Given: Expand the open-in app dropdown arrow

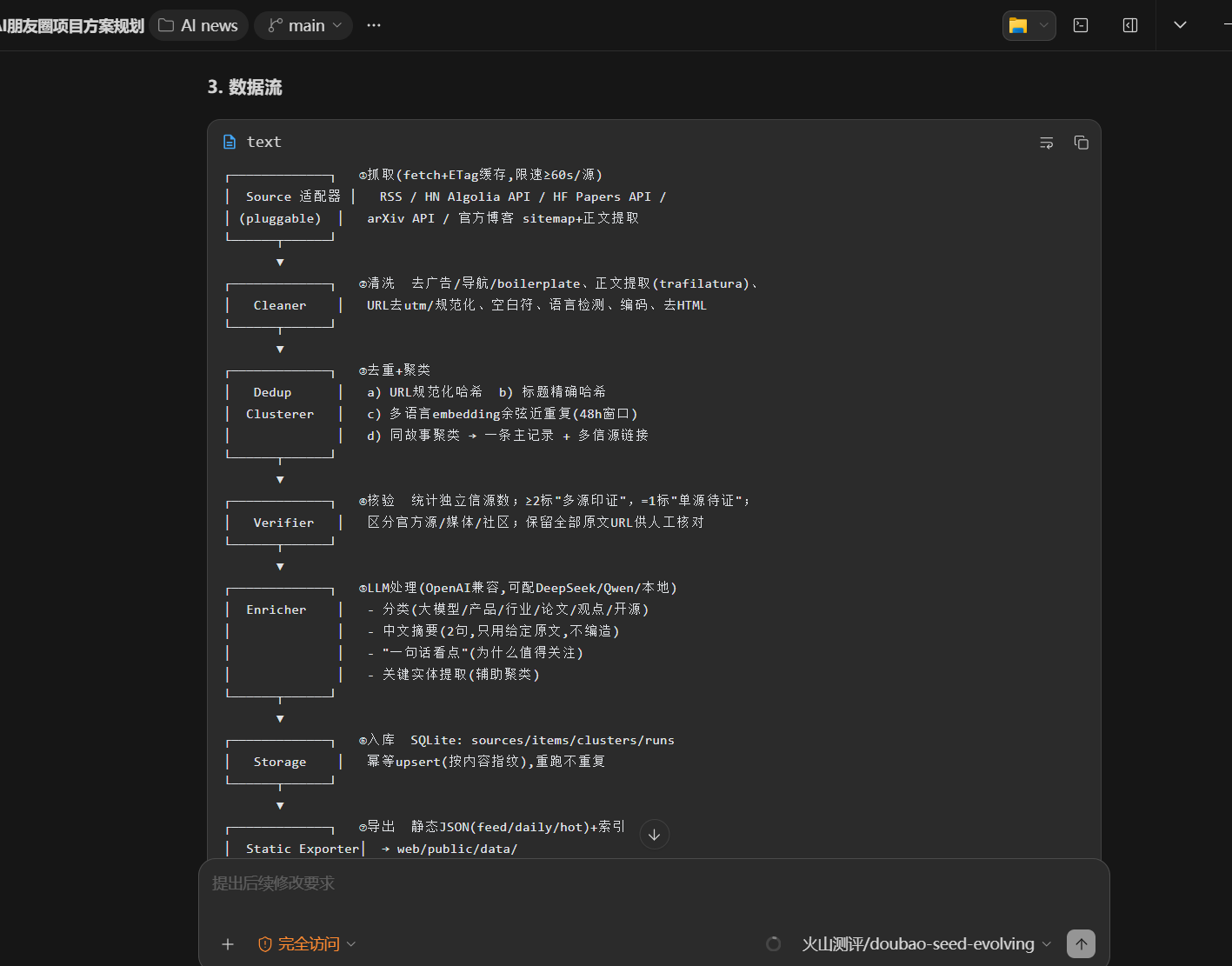Looking at the screenshot, I should pos(1044,25).
